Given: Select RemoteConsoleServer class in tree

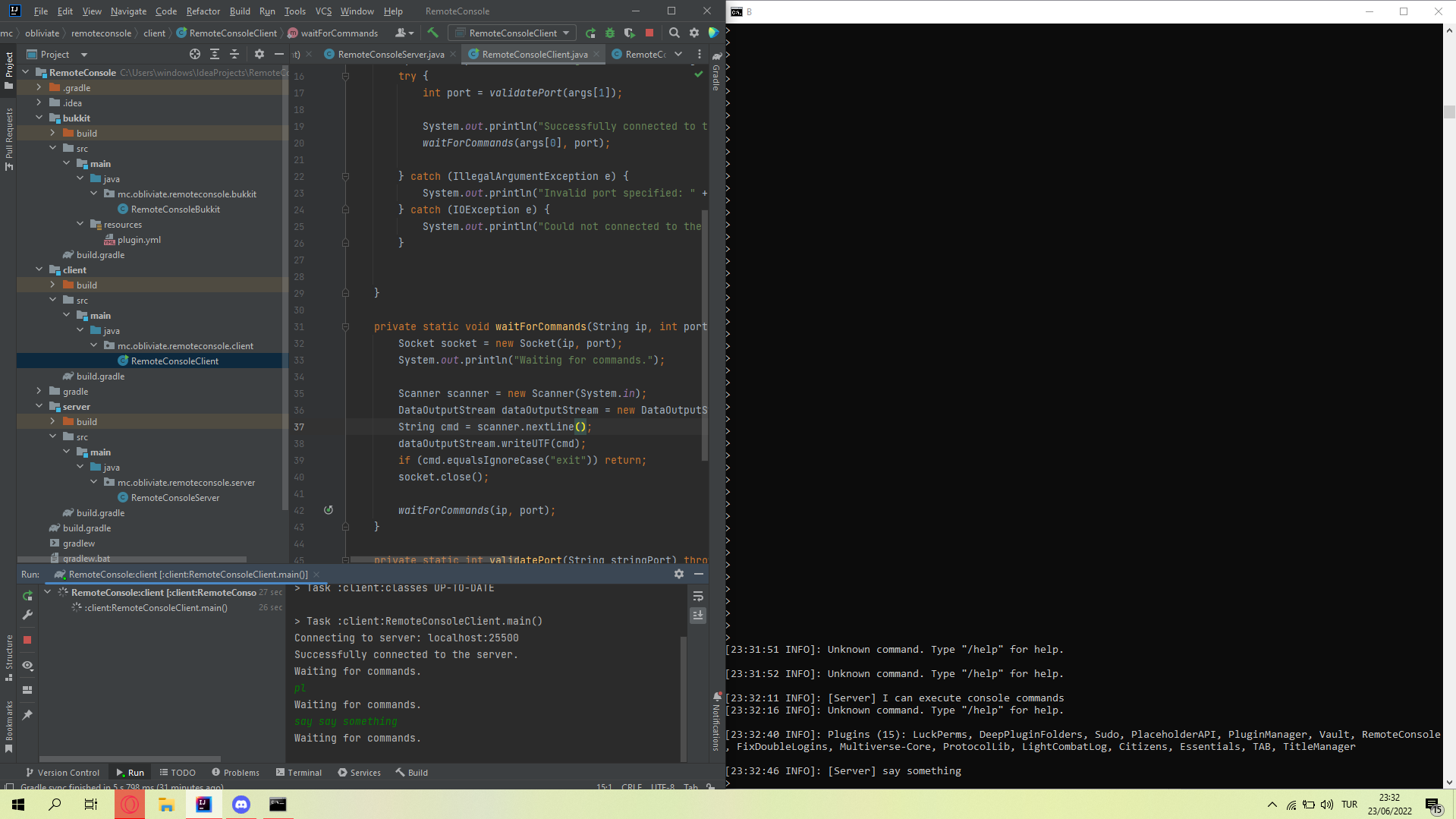Looking at the screenshot, I should click(x=175, y=497).
